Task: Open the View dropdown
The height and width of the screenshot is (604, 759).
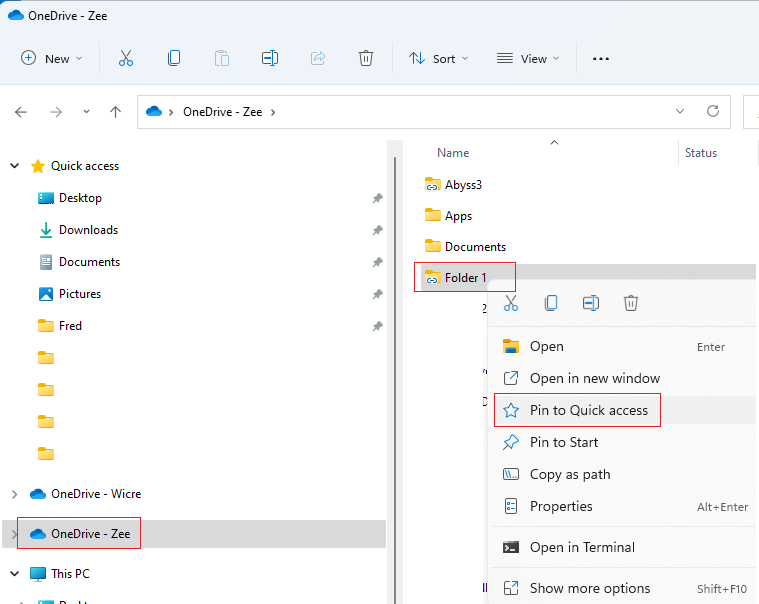Action: pyautogui.click(x=528, y=59)
